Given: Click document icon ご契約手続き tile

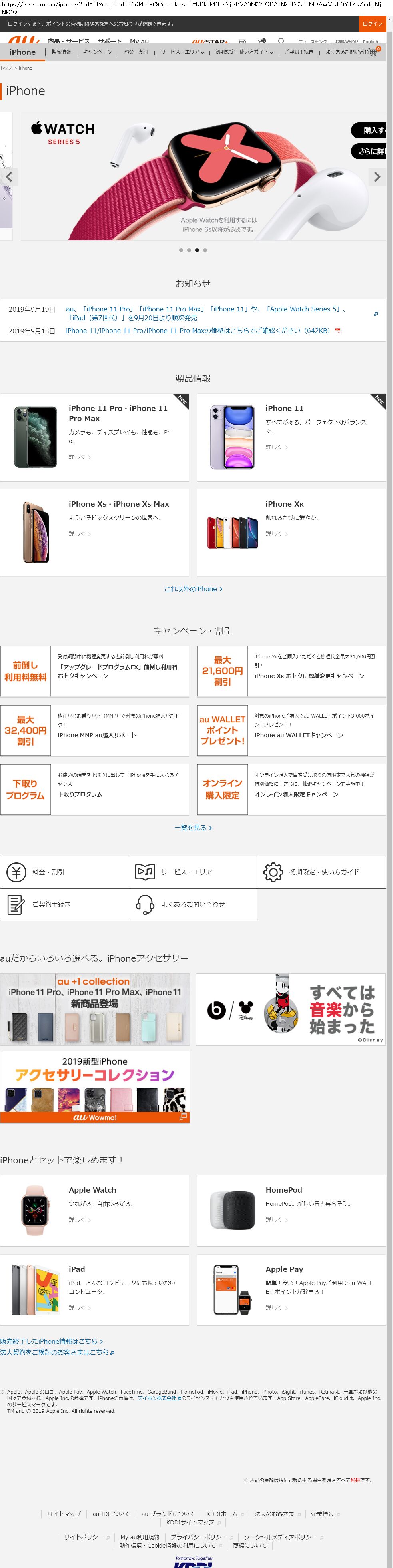Looking at the screenshot, I should pyautogui.click(x=64, y=904).
